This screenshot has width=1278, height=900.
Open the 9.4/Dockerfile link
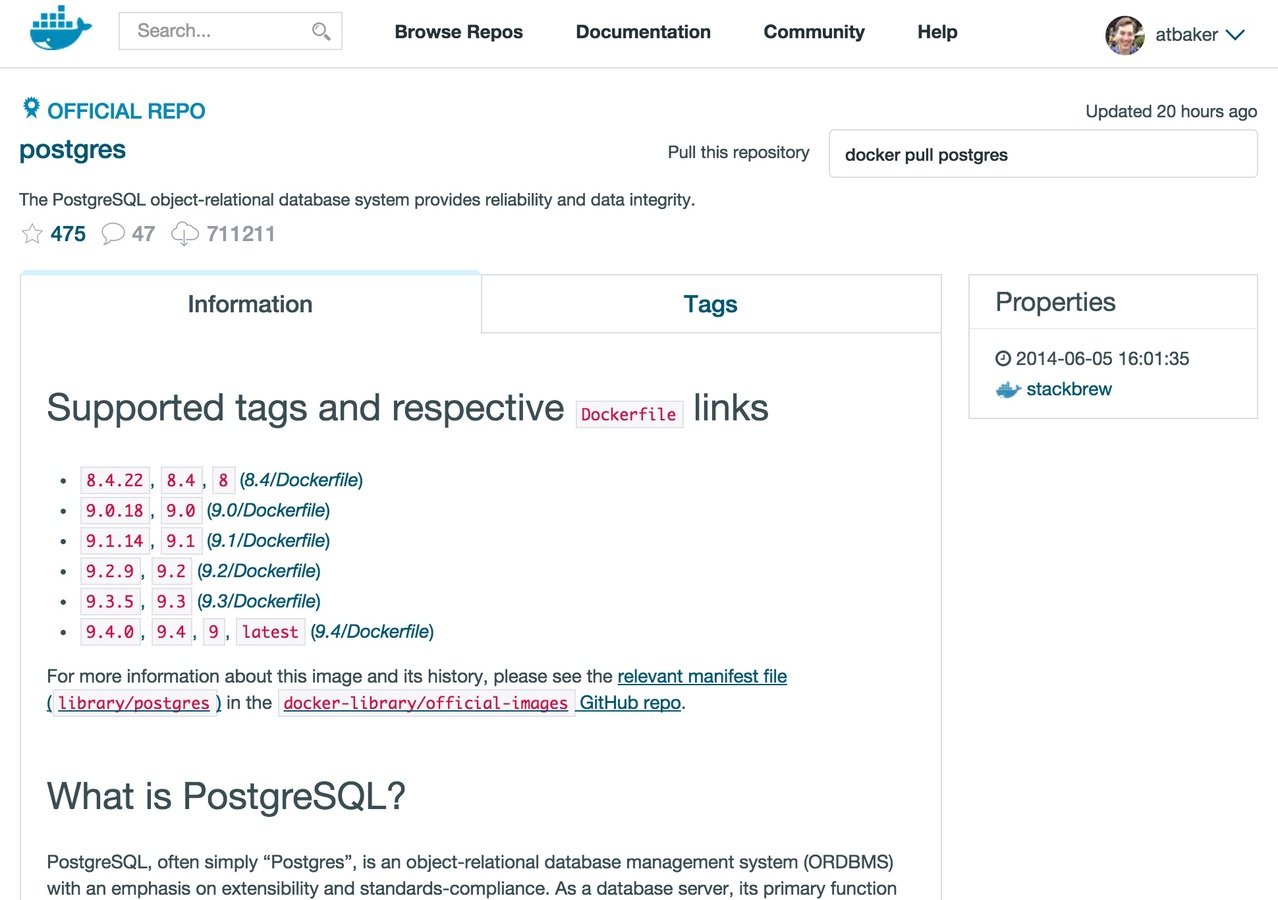[372, 631]
